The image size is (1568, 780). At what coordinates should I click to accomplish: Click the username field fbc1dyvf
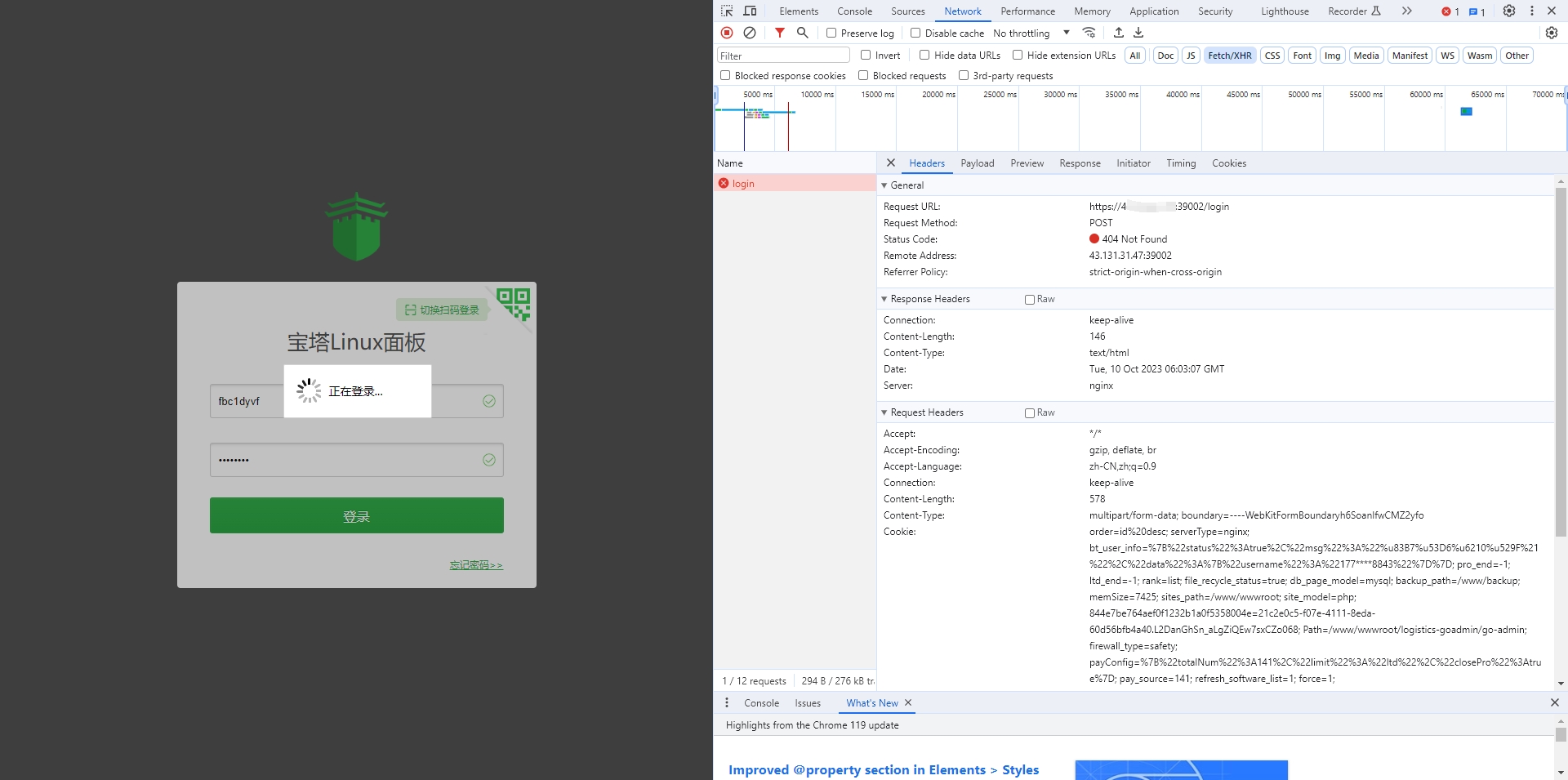(x=357, y=401)
